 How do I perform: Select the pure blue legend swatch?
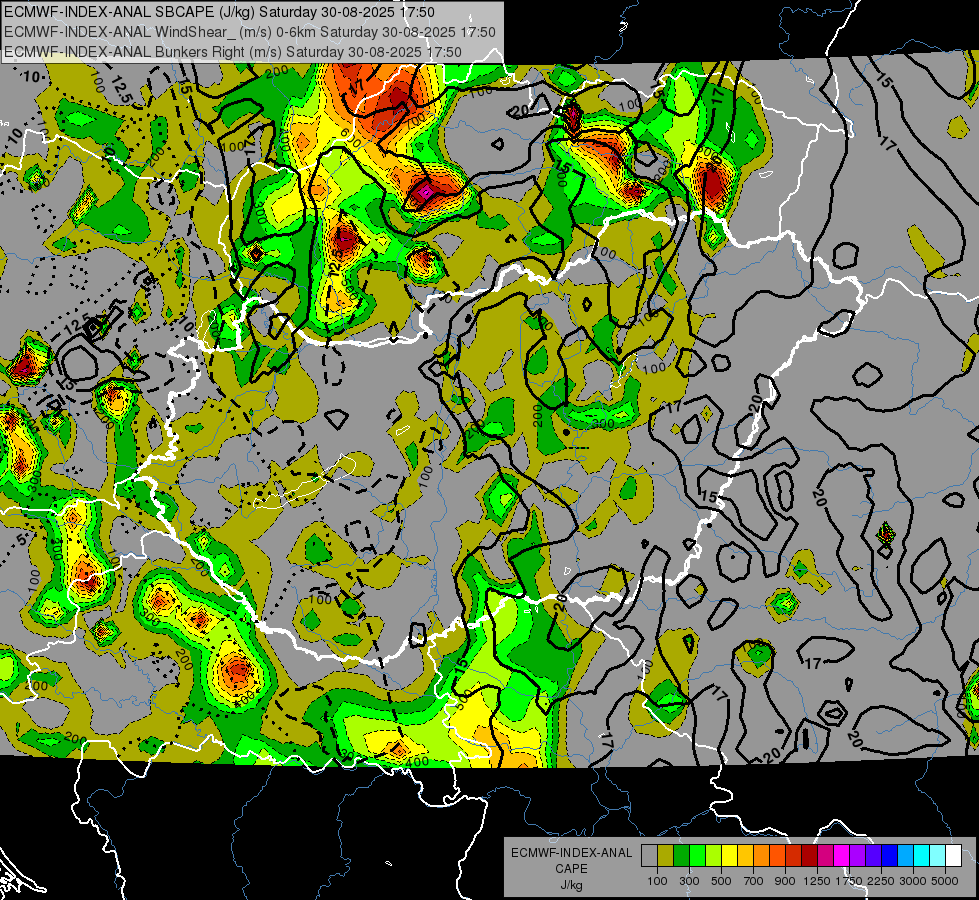point(890,855)
